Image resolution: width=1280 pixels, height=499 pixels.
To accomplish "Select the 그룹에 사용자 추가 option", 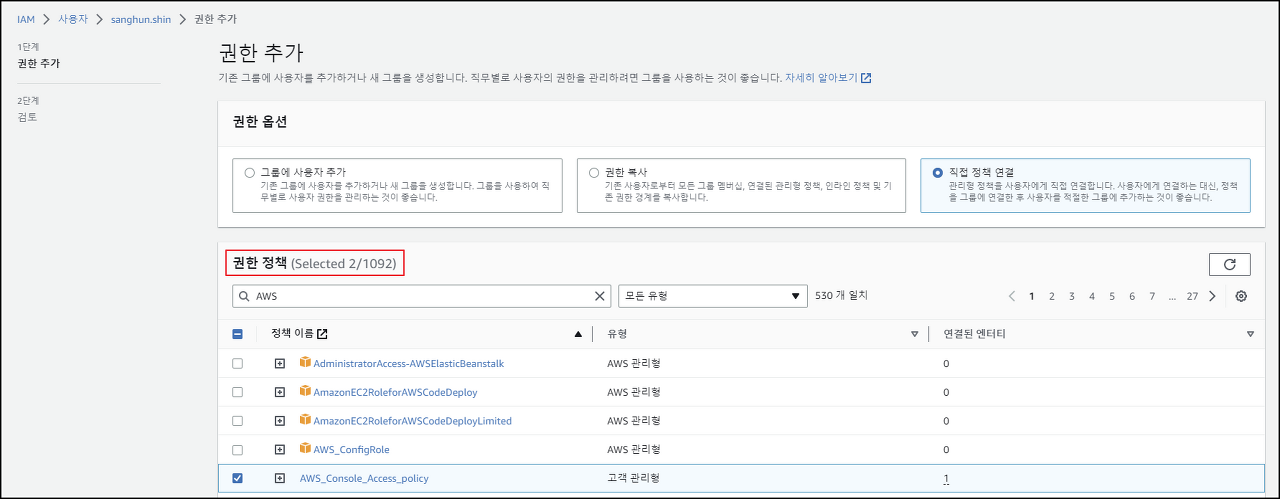I will click(249, 172).
